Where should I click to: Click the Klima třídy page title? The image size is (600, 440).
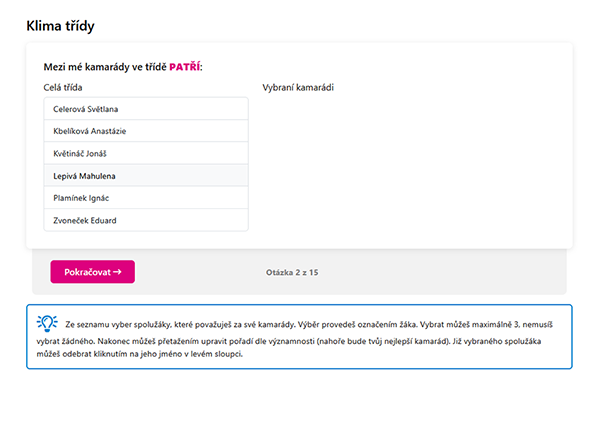coord(60,26)
